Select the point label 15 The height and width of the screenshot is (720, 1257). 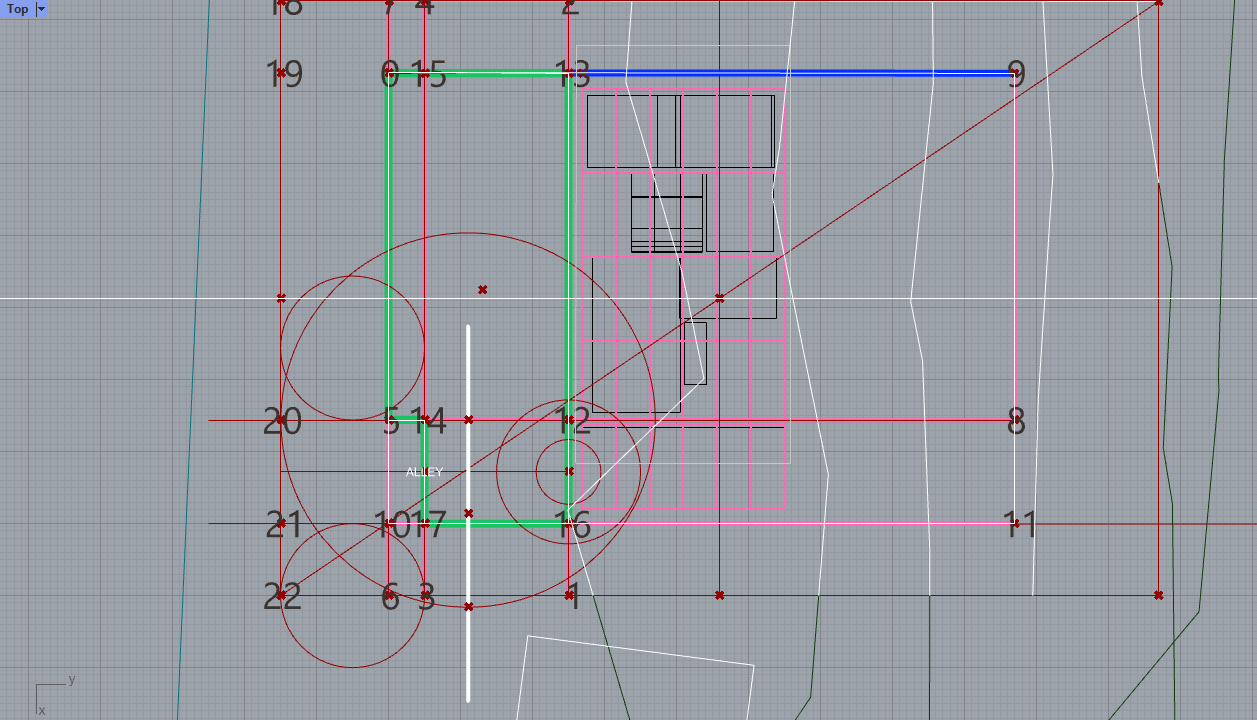coord(428,74)
